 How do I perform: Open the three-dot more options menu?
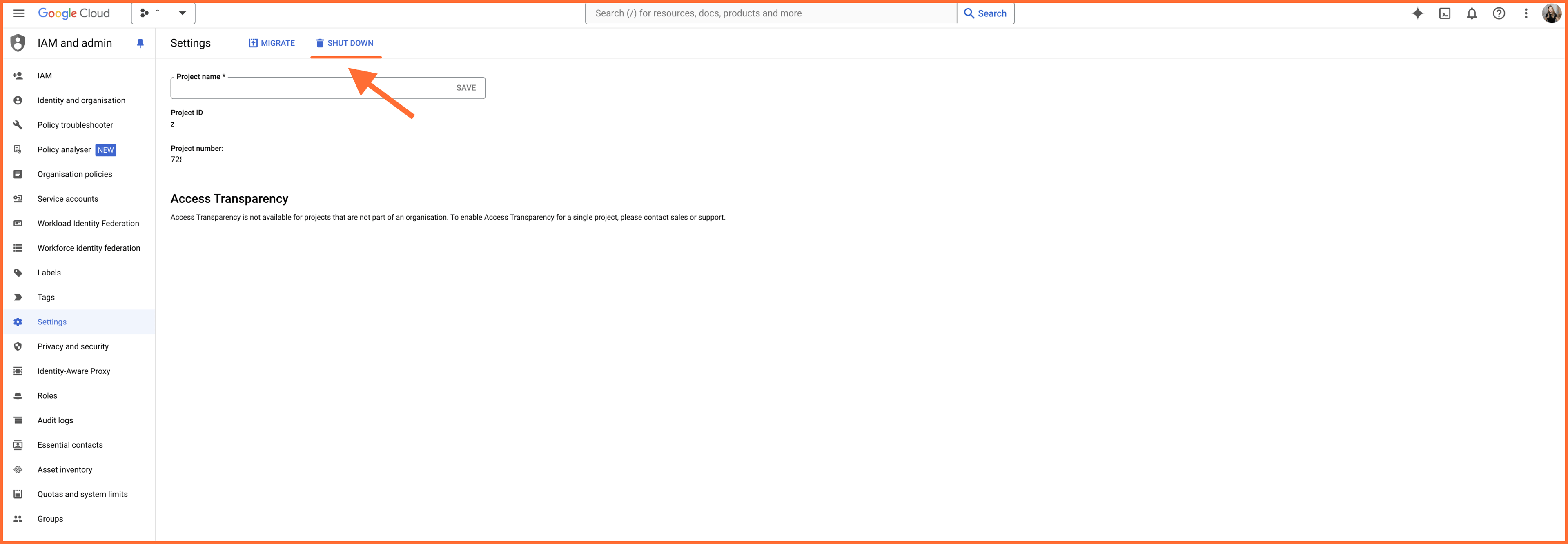pyautogui.click(x=1526, y=13)
